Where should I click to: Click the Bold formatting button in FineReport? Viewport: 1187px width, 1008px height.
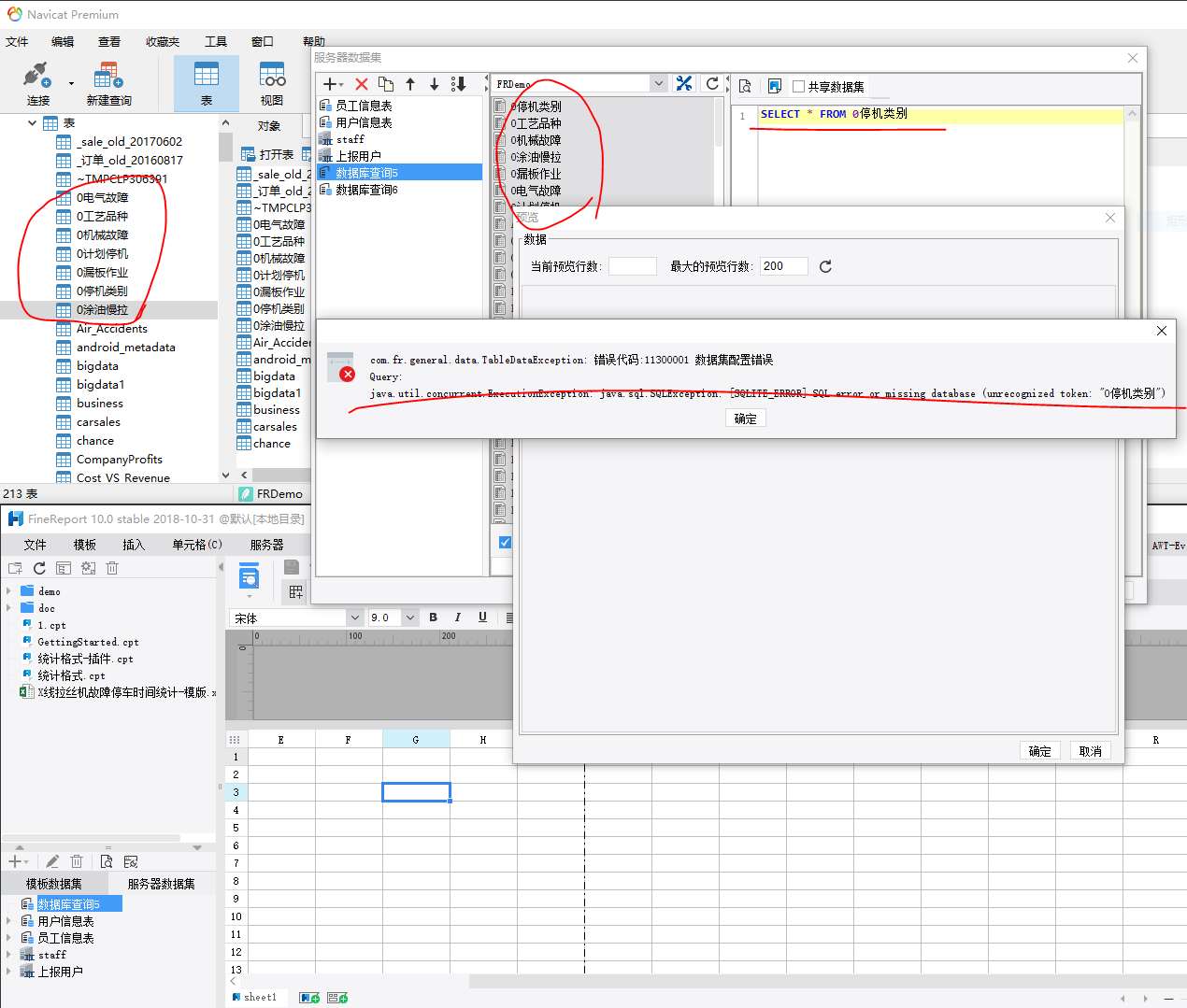(433, 618)
